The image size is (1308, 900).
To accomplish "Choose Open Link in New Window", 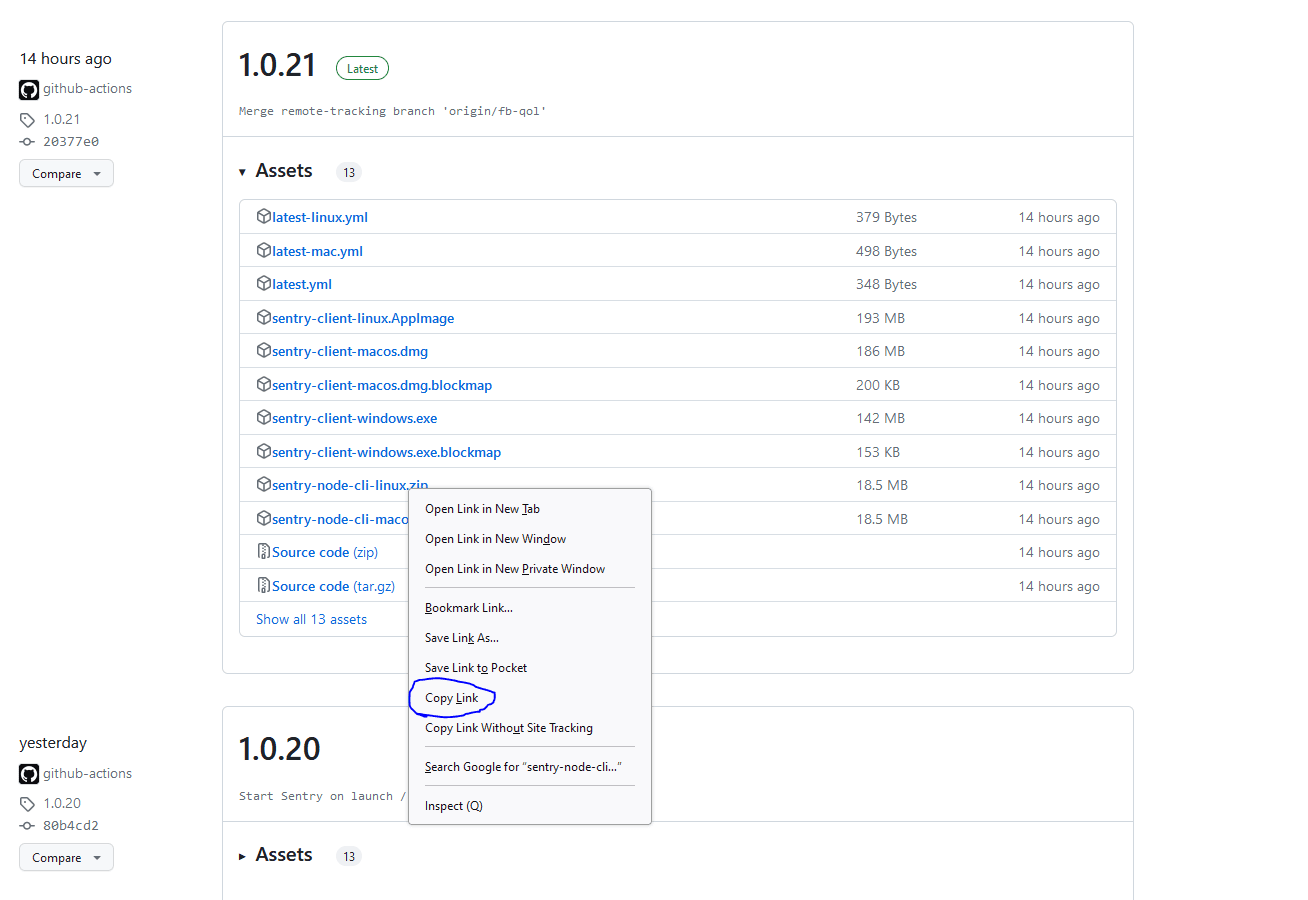I will pos(530,539).
